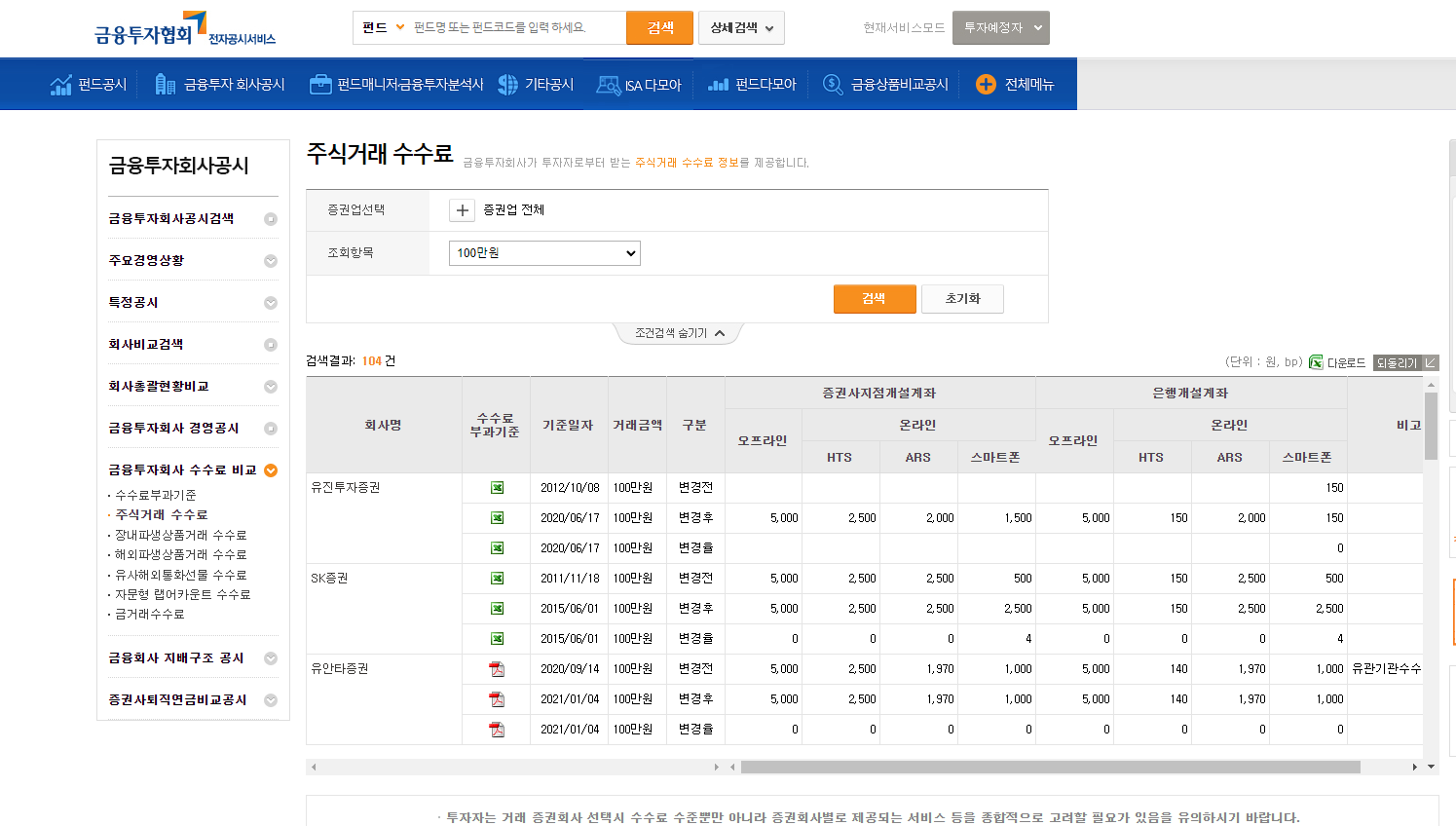Click the 다운로드 Excel export icon

click(1318, 360)
